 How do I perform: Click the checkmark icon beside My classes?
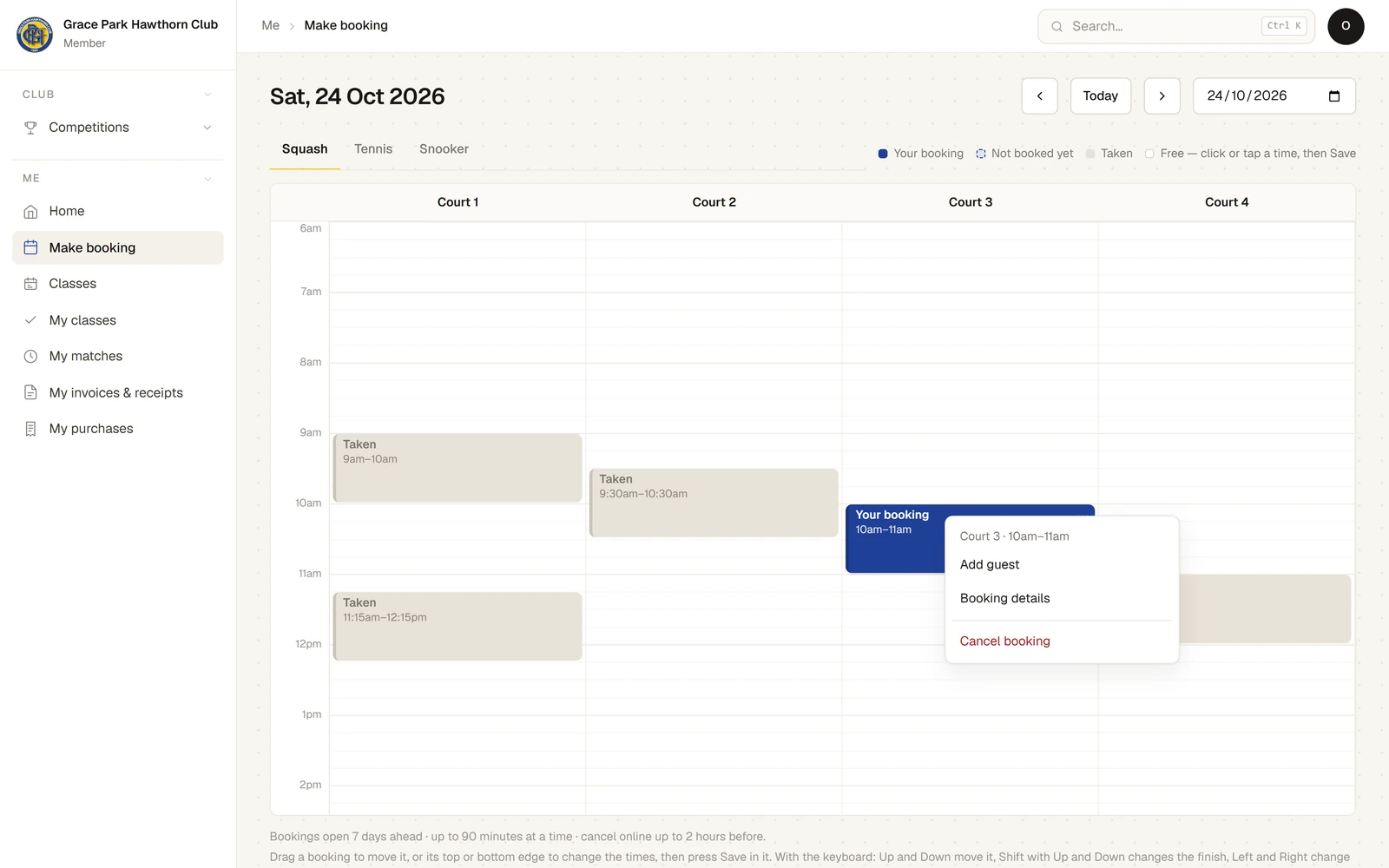pyautogui.click(x=30, y=320)
